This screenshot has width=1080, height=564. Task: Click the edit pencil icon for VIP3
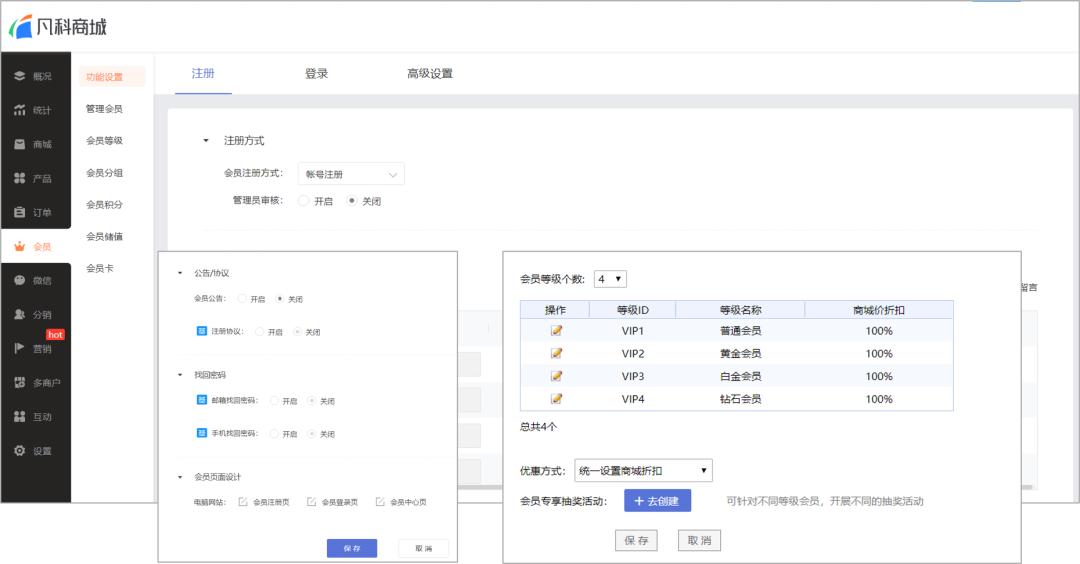556,376
